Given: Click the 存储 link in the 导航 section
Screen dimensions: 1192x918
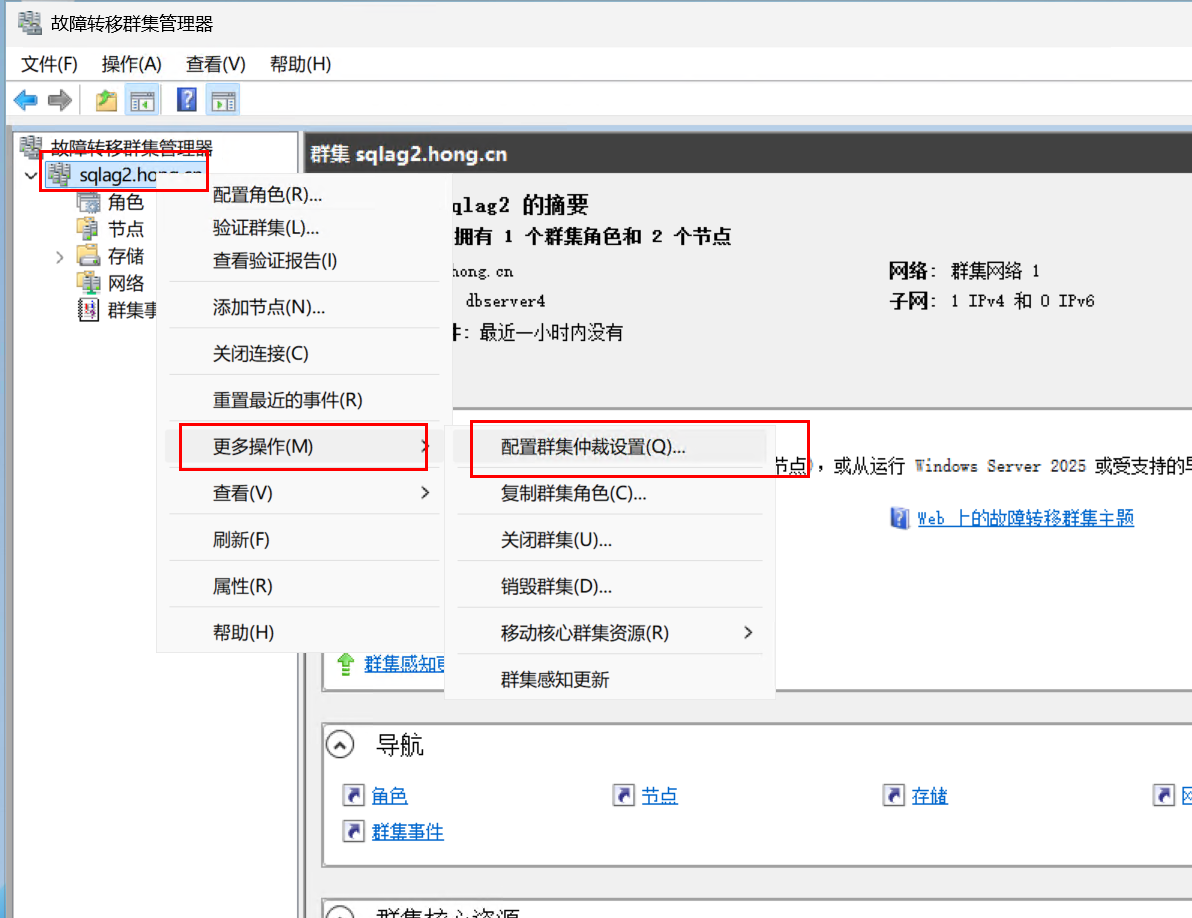Looking at the screenshot, I should tap(929, 796).
